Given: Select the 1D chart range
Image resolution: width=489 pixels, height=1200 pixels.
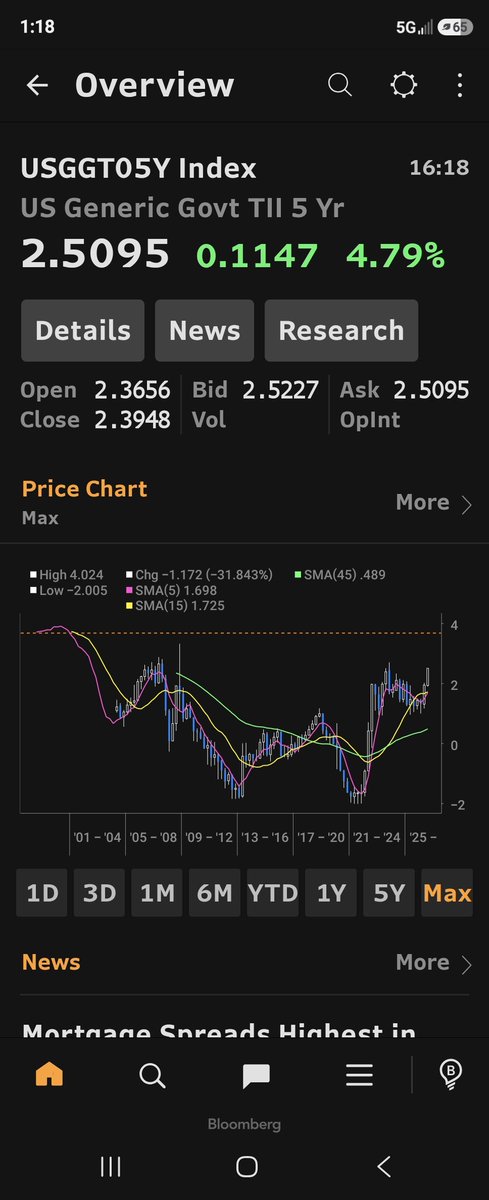Looking at the screenshot, I should pos(42,893).
